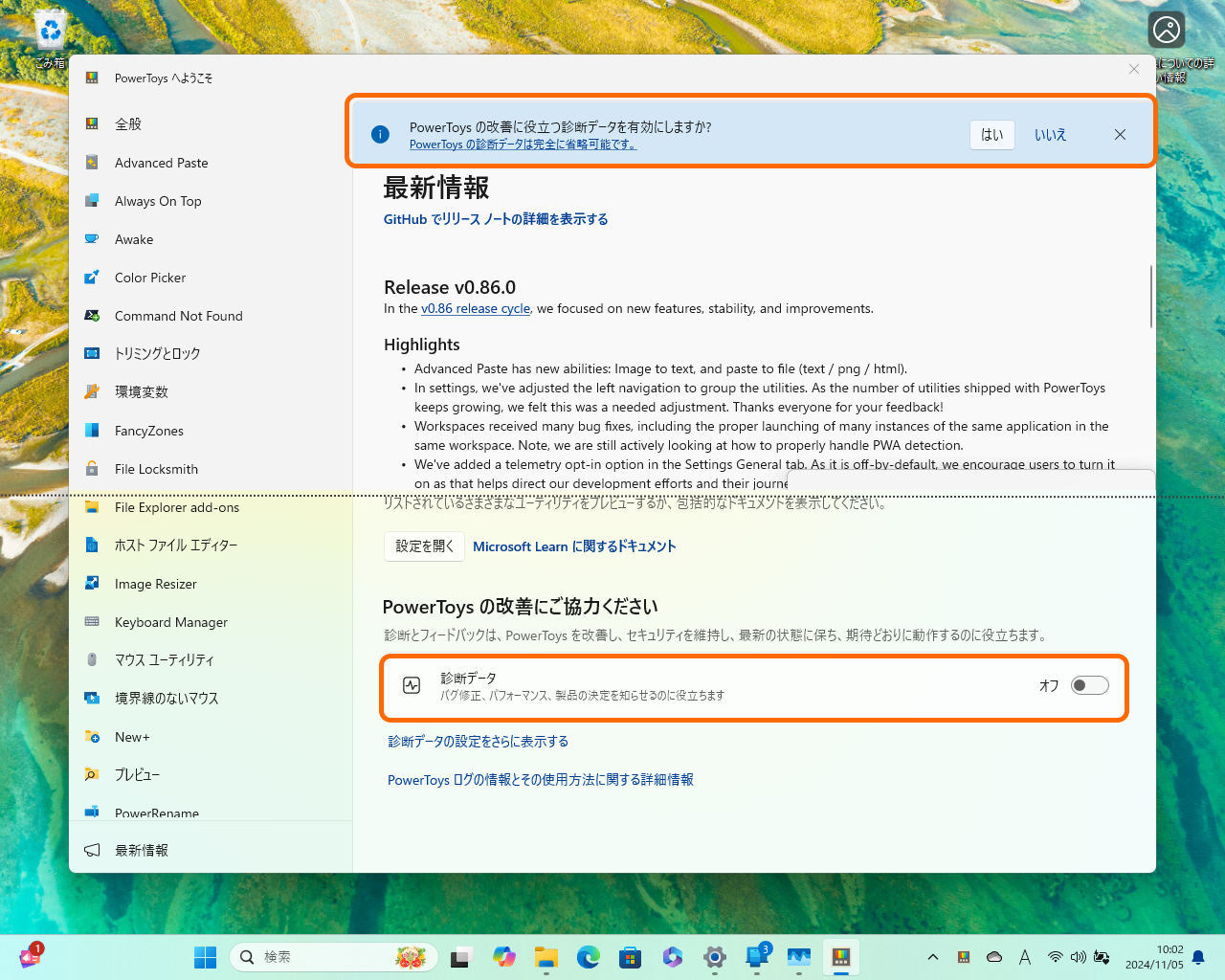Open Advanced Paste via its sidebar icon
Screen dimensions: 1225x980
[92, 163]
